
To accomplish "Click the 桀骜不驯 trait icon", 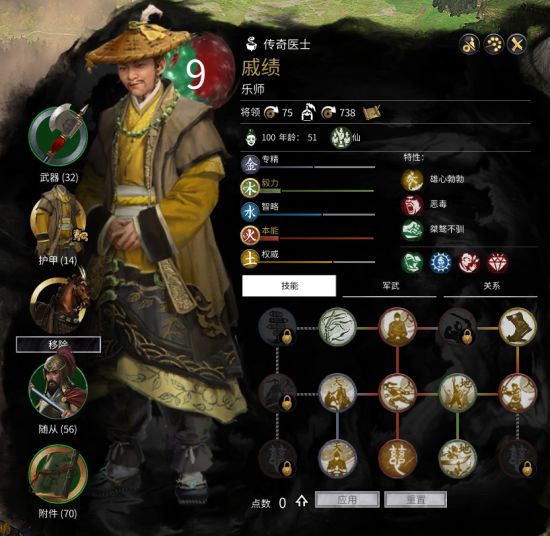I will [412, 230].
